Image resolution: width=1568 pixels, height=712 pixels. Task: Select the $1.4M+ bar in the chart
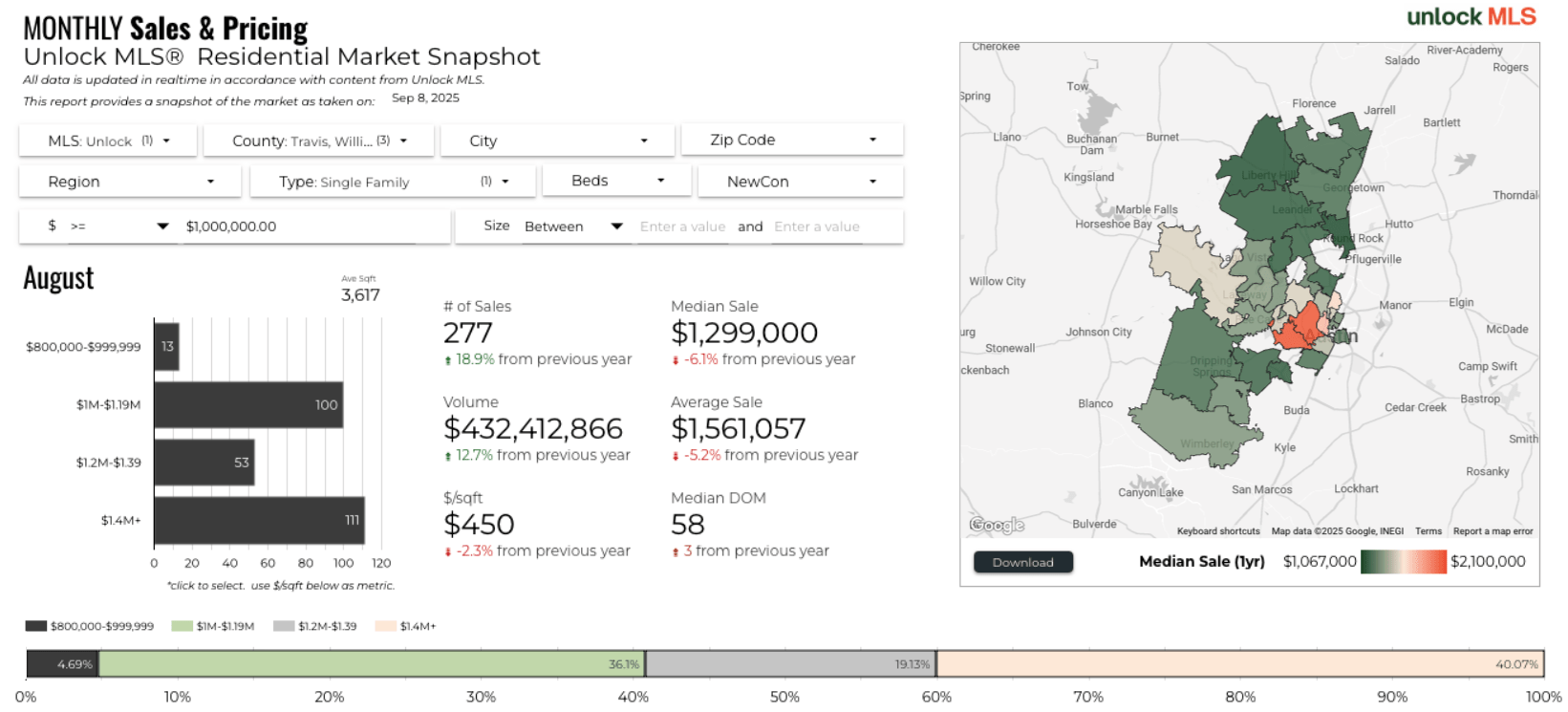click(259, 520)
